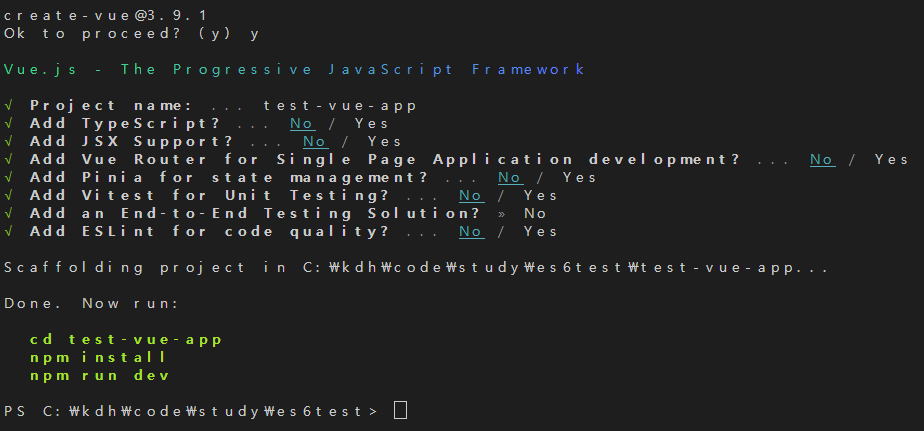Click 'Yes' on the JSX Support line

(384, 142)
